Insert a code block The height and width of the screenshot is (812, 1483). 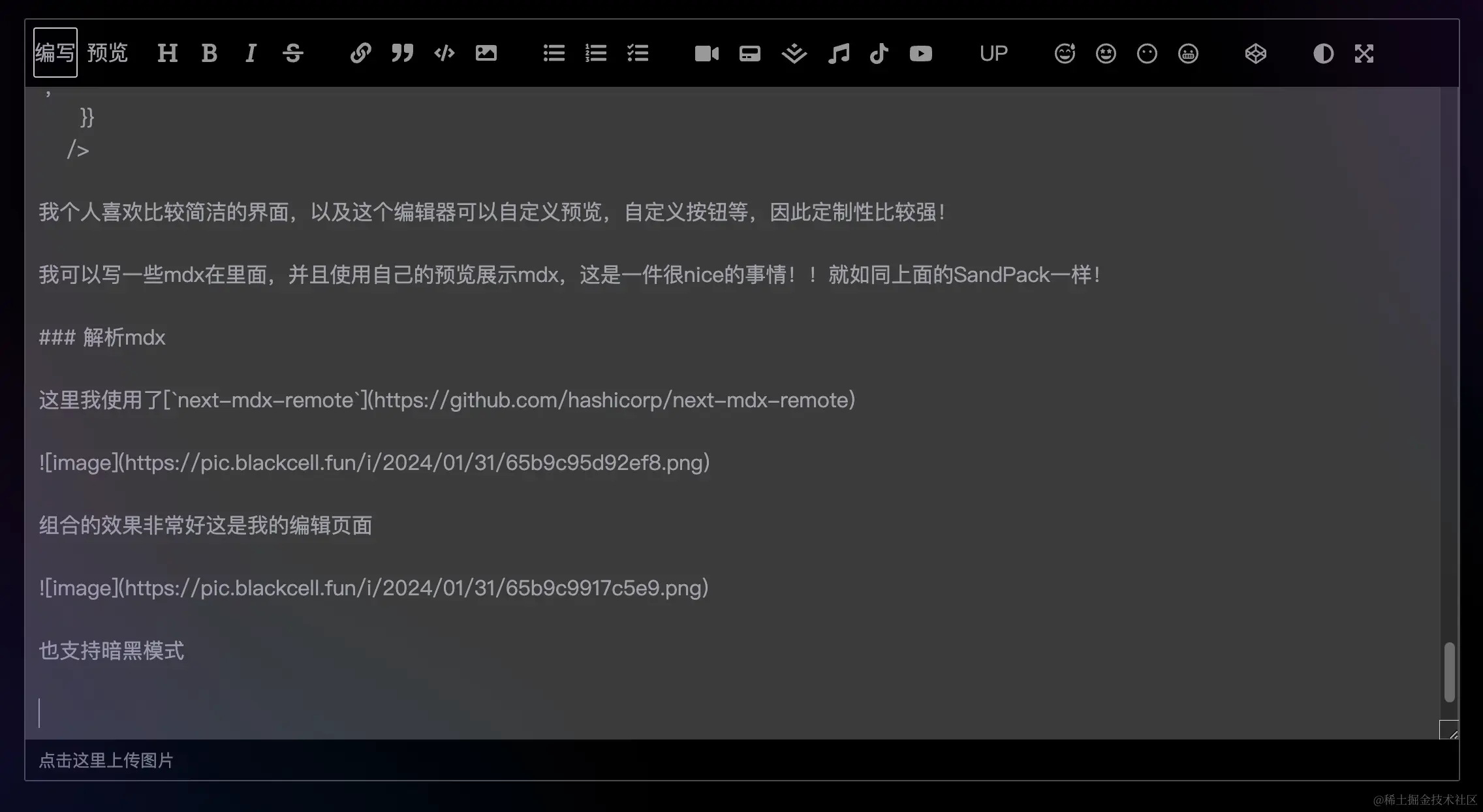pos(444,53)
